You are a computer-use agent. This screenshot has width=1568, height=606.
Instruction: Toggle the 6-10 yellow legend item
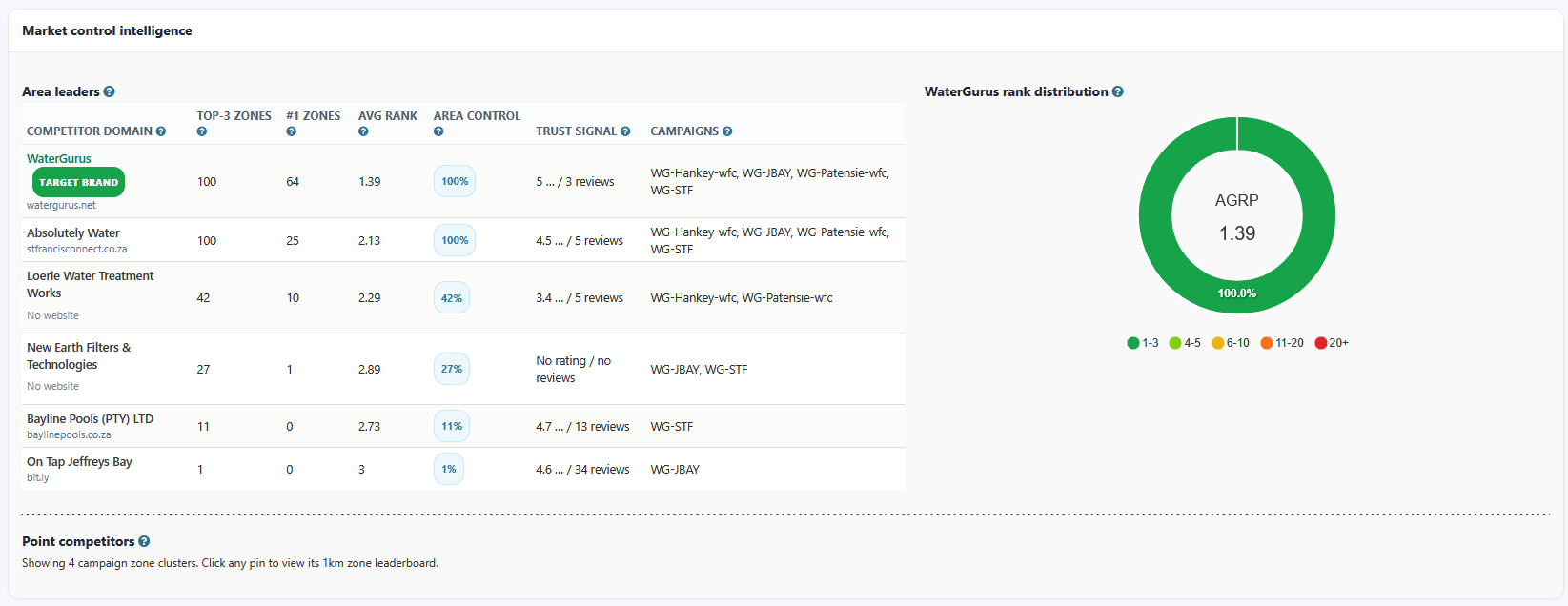coord(1231,343)
